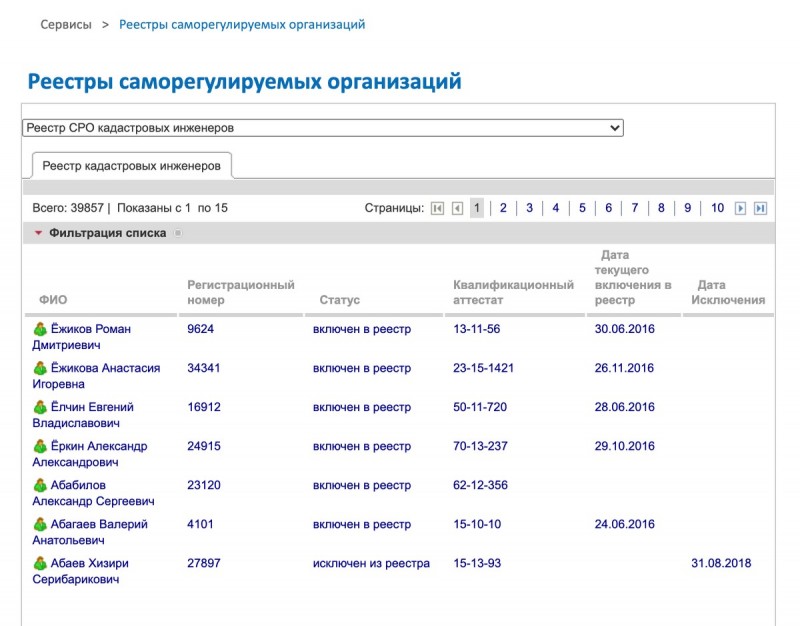
Task: Open record Ёлчин Евгений Владиславович
Action: point(83,415)
